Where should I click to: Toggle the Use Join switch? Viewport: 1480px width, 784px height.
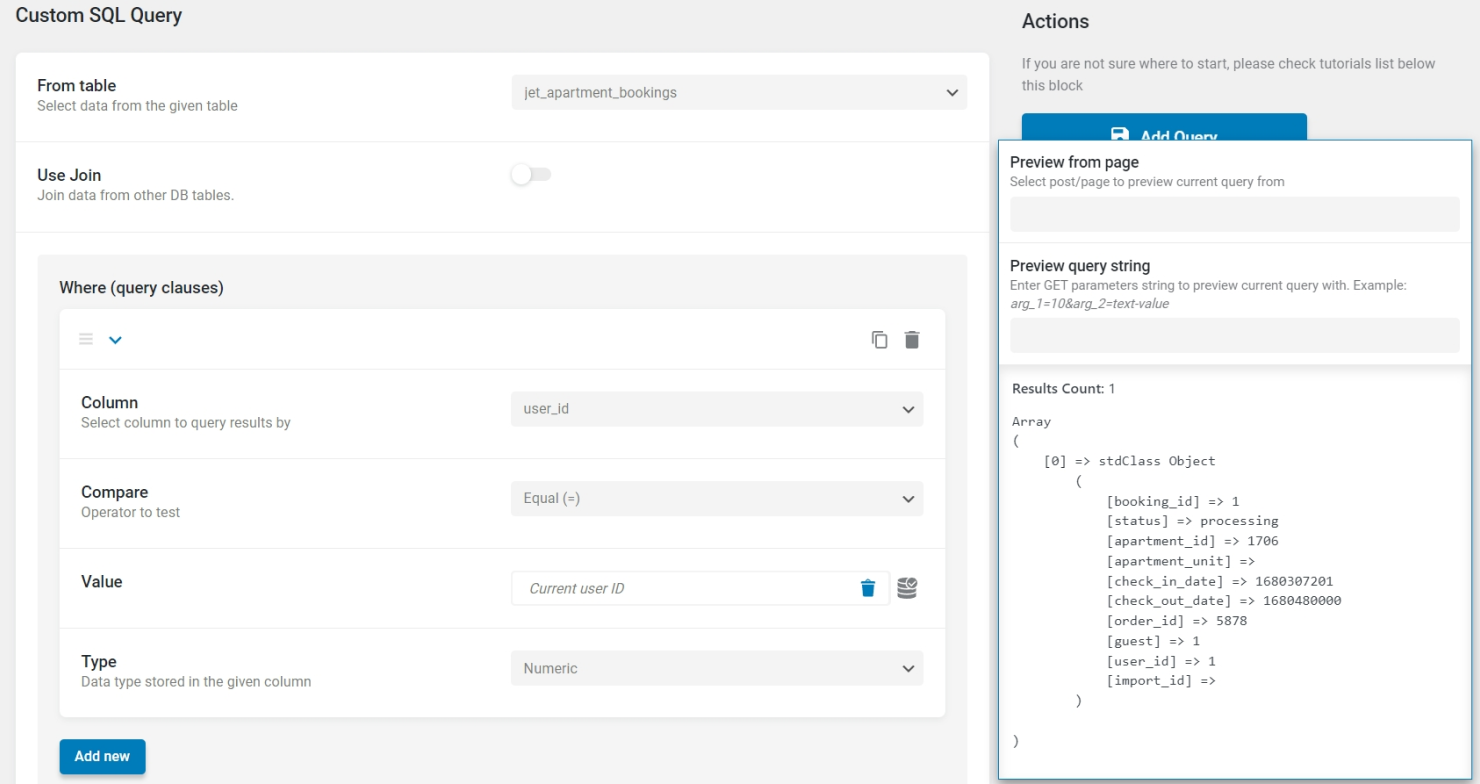(530, 175)
